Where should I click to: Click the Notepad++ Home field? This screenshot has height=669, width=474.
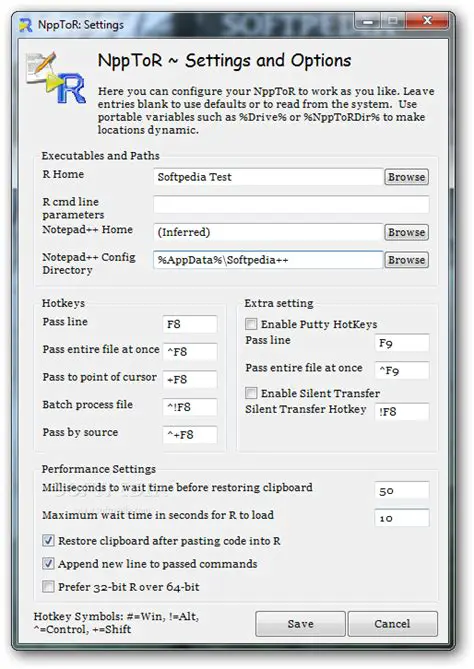tap(268, 232)
